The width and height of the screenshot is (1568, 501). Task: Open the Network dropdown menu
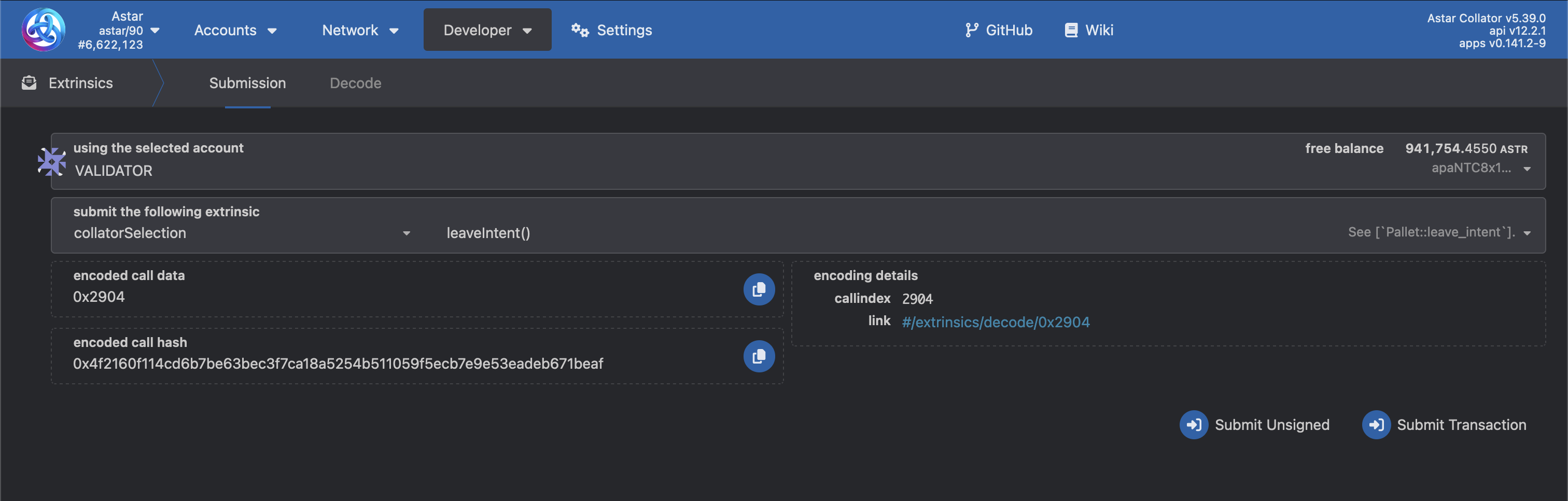click(360, 30)
